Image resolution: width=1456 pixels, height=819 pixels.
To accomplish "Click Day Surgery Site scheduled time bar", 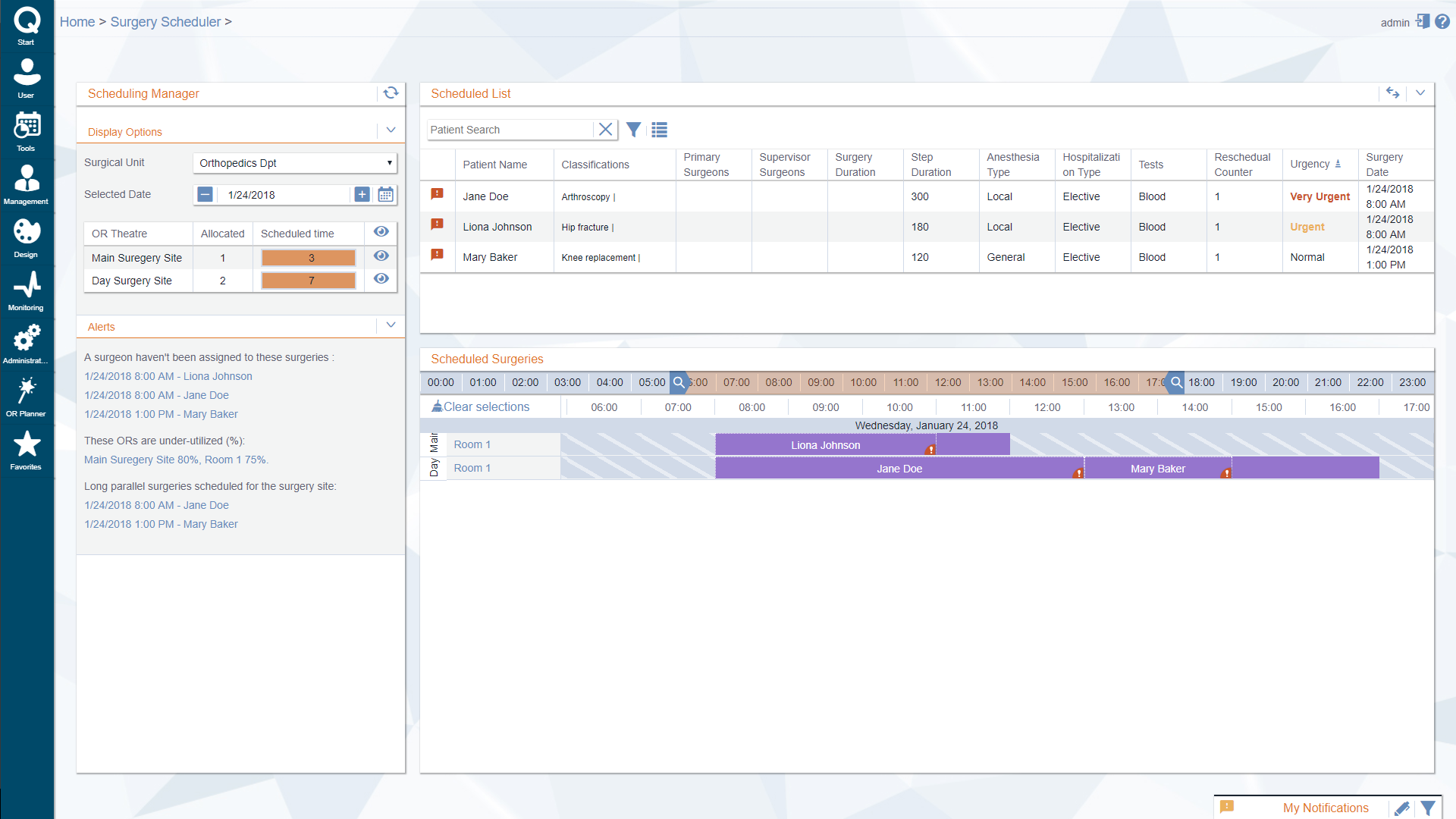I will [309, 281].
